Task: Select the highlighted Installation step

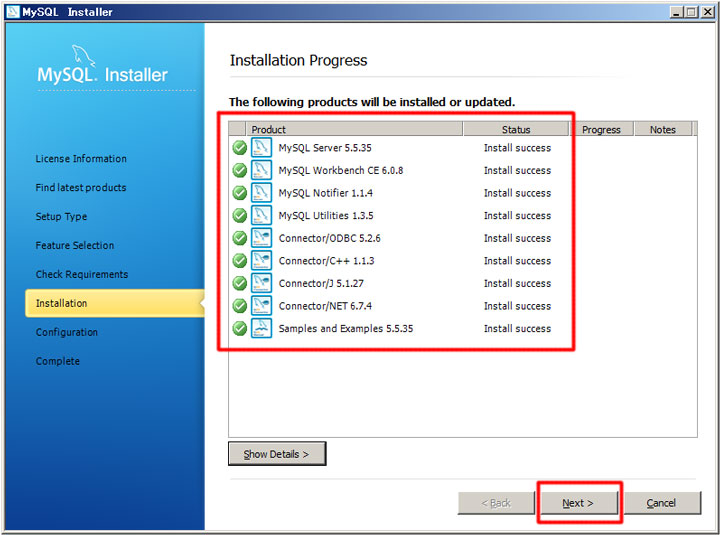Action: coord(115,303)
